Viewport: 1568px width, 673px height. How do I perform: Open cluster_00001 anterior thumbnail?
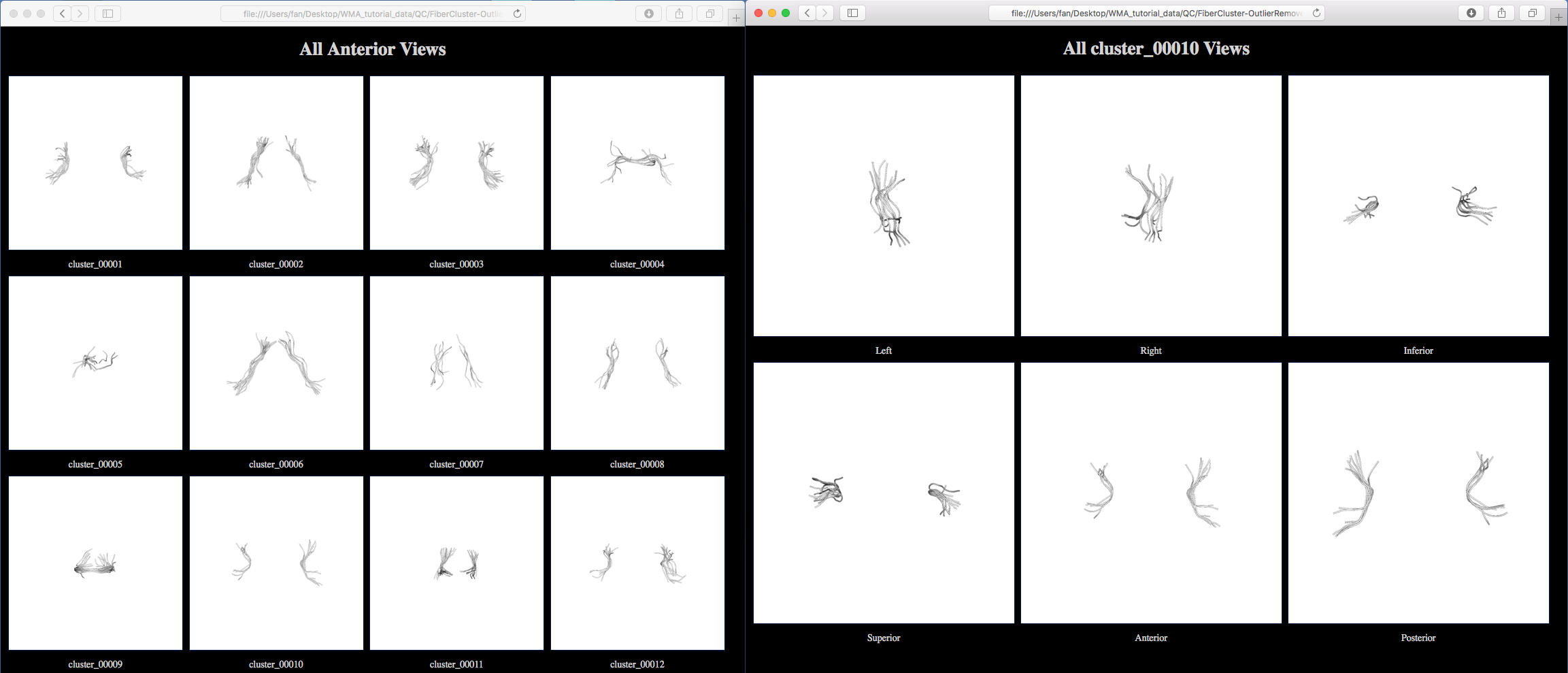pyautogui.click(x=95, y=163)
